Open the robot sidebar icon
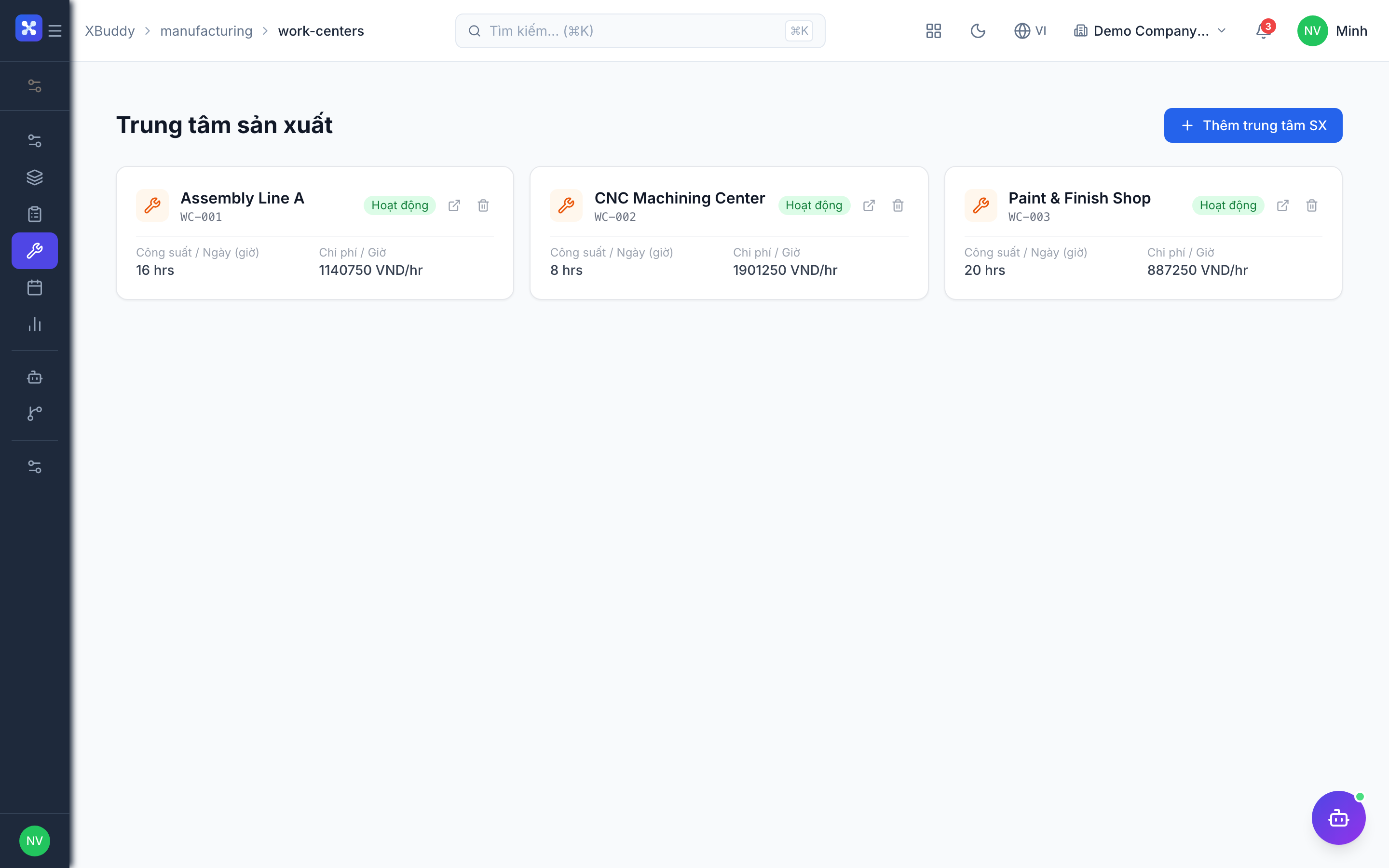This screenshot has width=1389, height=868. (34, 377)
